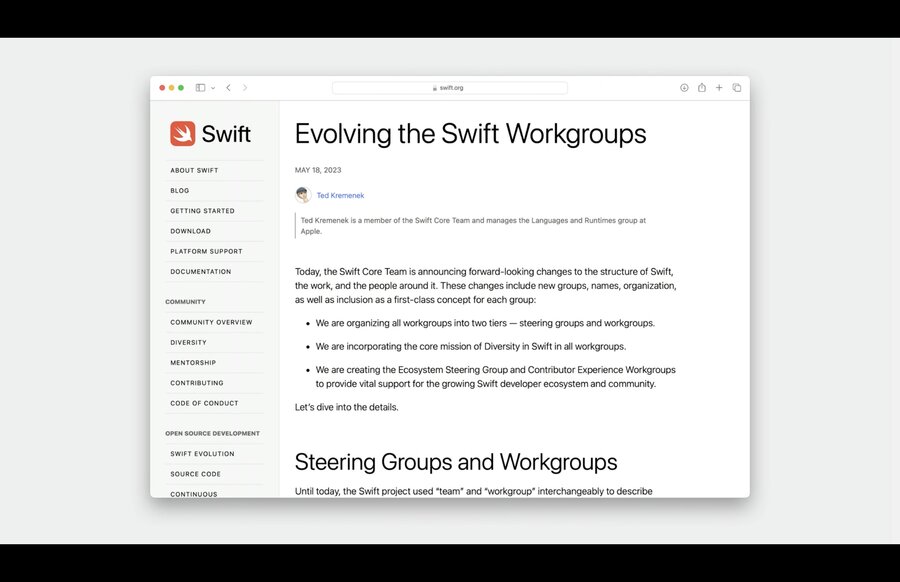900x582 pixels.
Task: Go back with the back arrow
Action: click(x=228, y=88)
